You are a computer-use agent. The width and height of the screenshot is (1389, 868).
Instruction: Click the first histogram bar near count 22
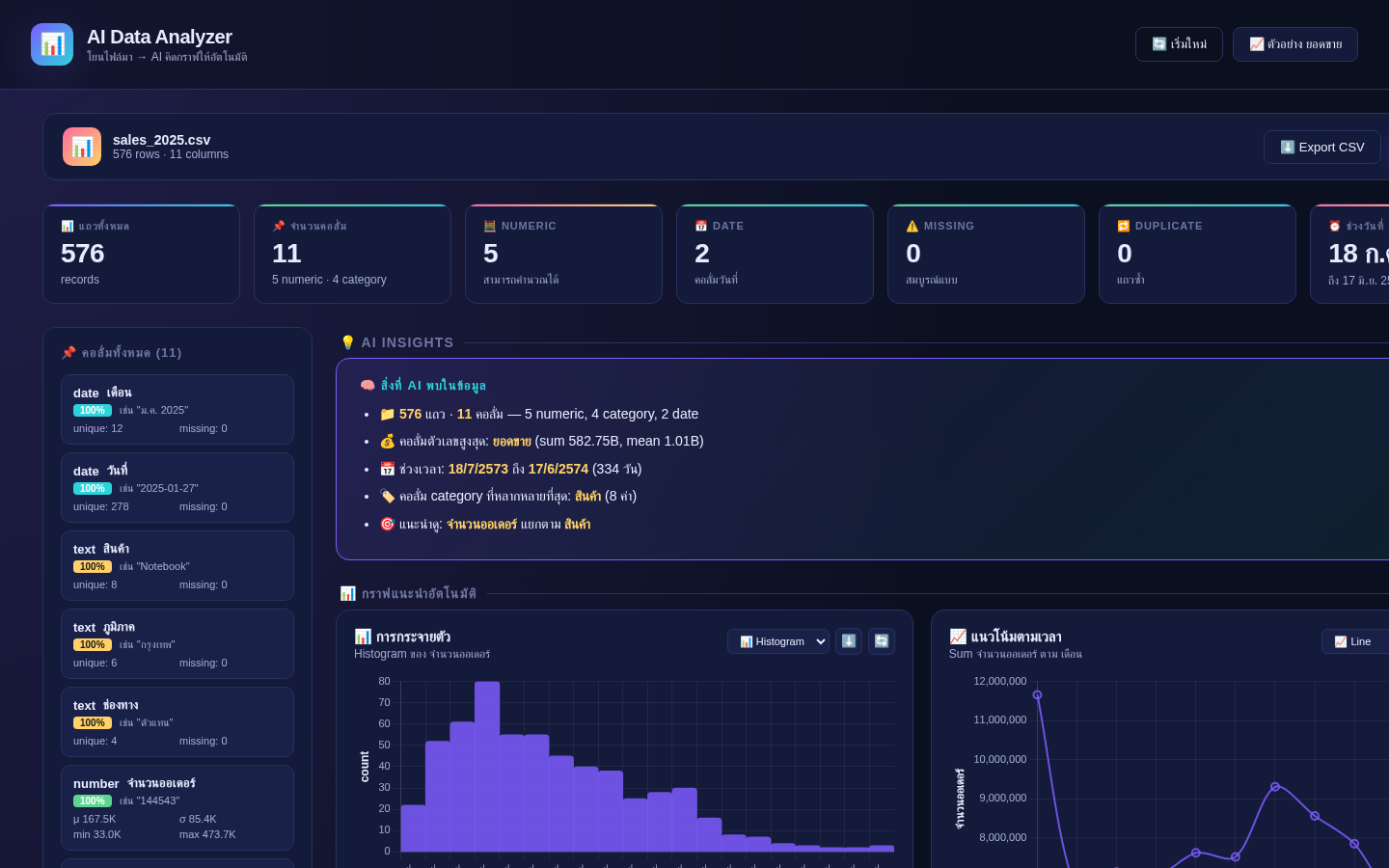[x=413, y=828]
